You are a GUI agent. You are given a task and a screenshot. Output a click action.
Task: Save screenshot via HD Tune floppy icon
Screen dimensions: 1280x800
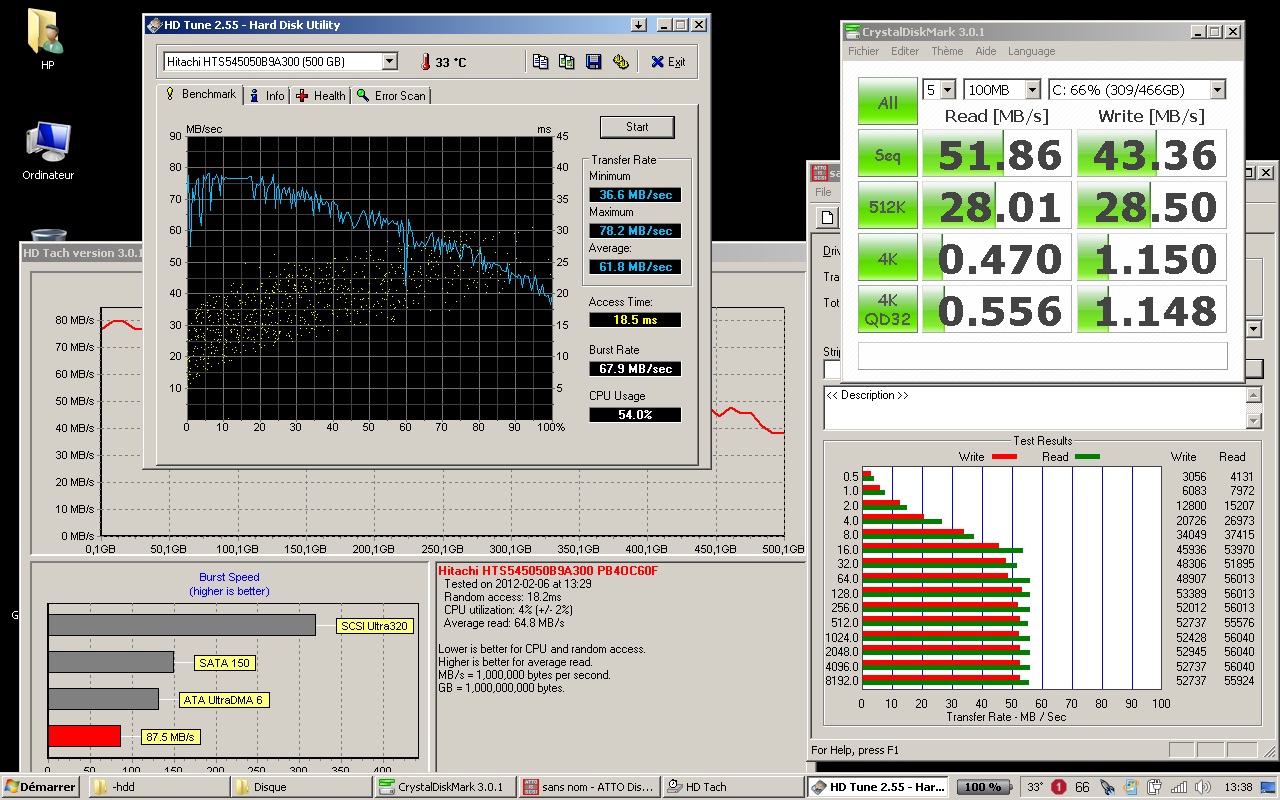coord(594,62)
